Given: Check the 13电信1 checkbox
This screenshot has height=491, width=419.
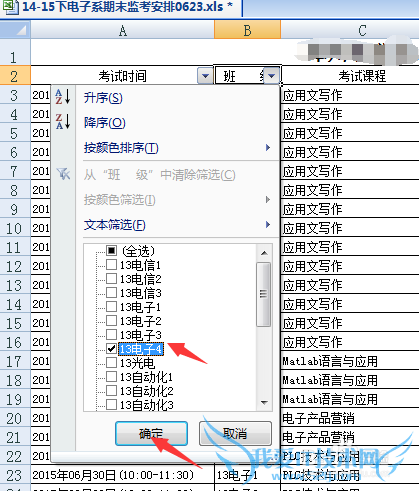Looking at the screenshot, I should 111,265.
